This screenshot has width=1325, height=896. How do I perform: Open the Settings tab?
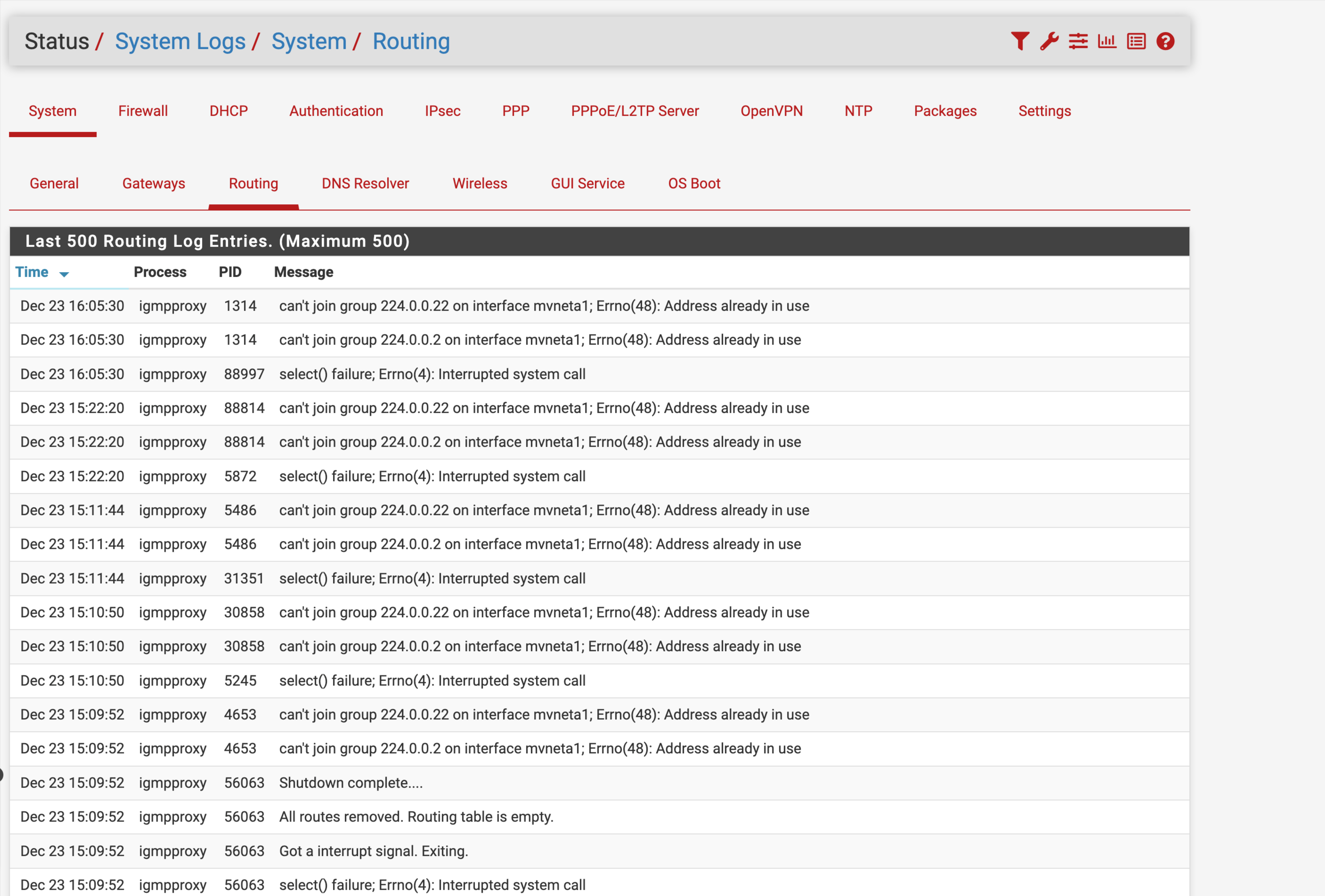pyautogui.click(x=1044, y=111)
